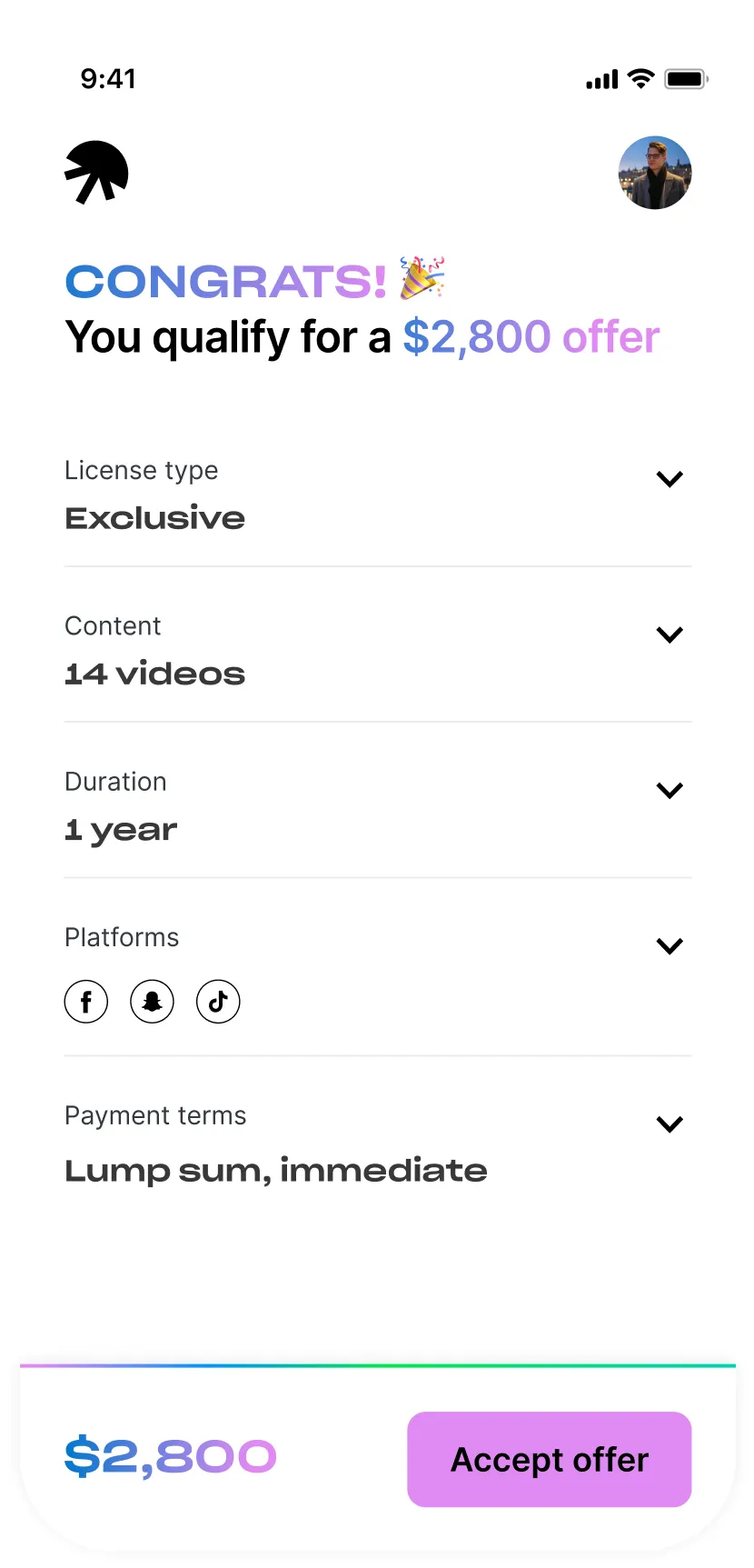Select the Snapchat platform icon
This screenshot has height=1568, width=754.
(153, 1002)
